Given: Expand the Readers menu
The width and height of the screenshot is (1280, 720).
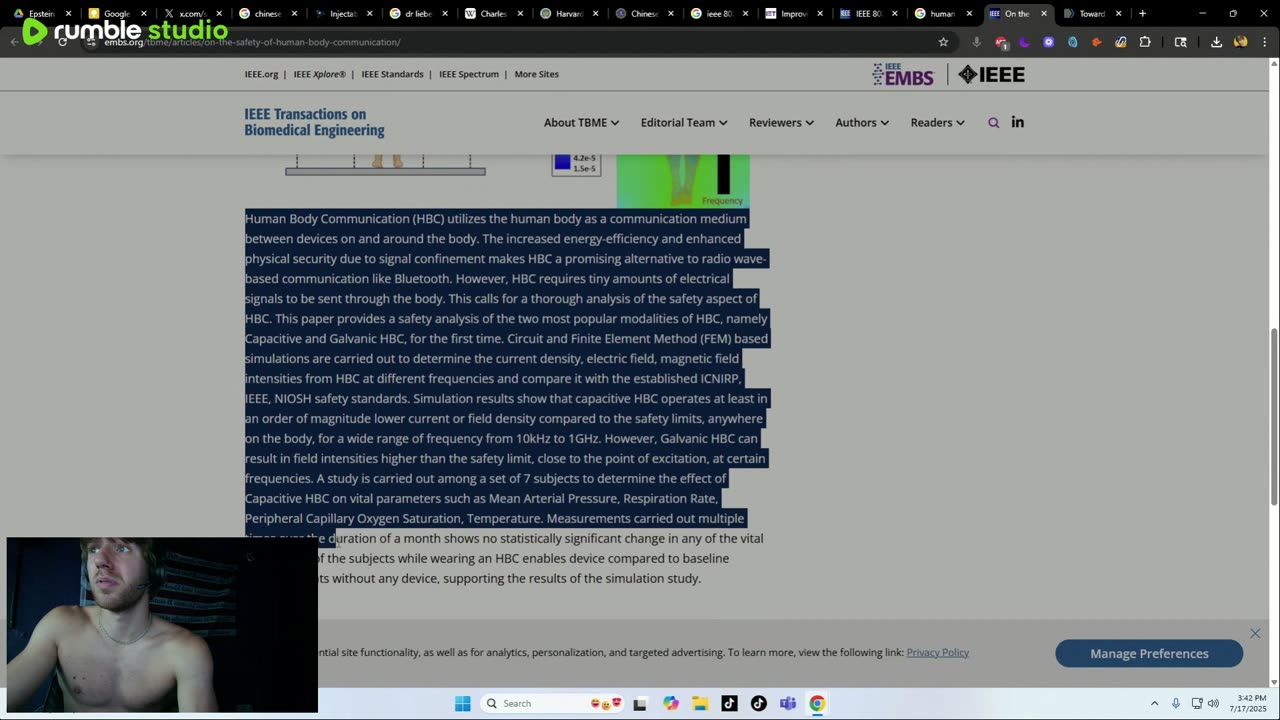Looking at the screenshot, I should tap(937, 122).
